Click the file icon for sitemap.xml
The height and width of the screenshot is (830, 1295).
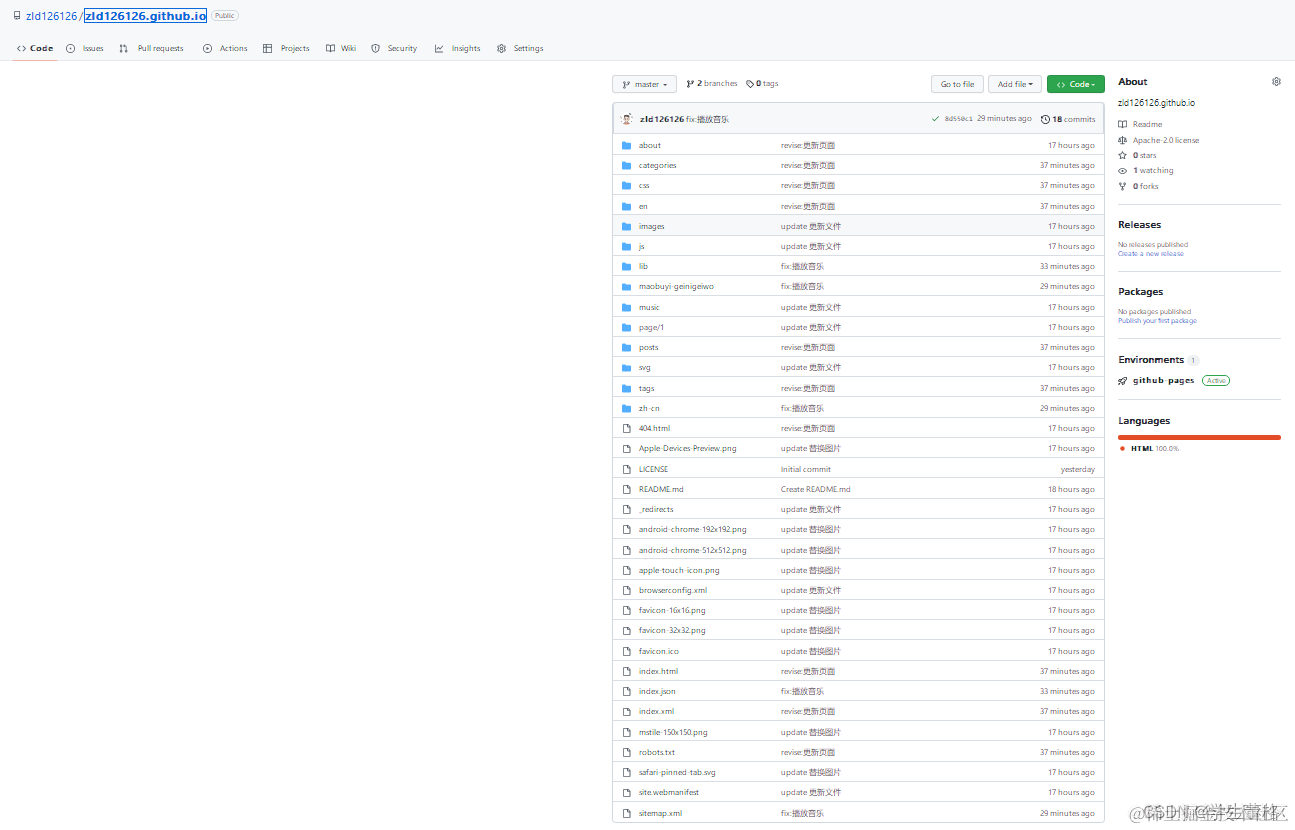(626, 813)
